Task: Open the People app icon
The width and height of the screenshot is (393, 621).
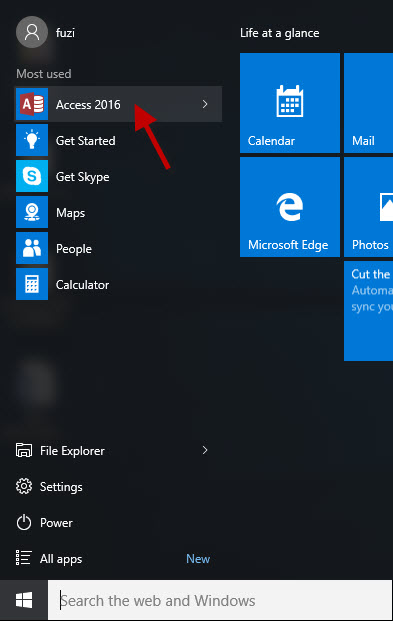Action: (32, 248)
